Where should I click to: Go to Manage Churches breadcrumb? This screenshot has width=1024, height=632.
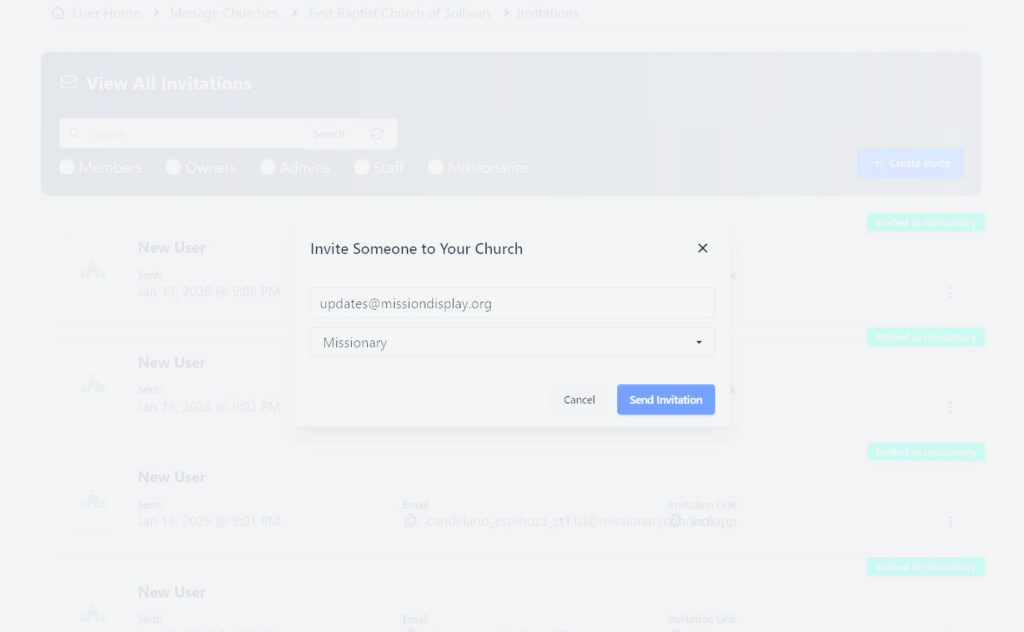point(224,14)
